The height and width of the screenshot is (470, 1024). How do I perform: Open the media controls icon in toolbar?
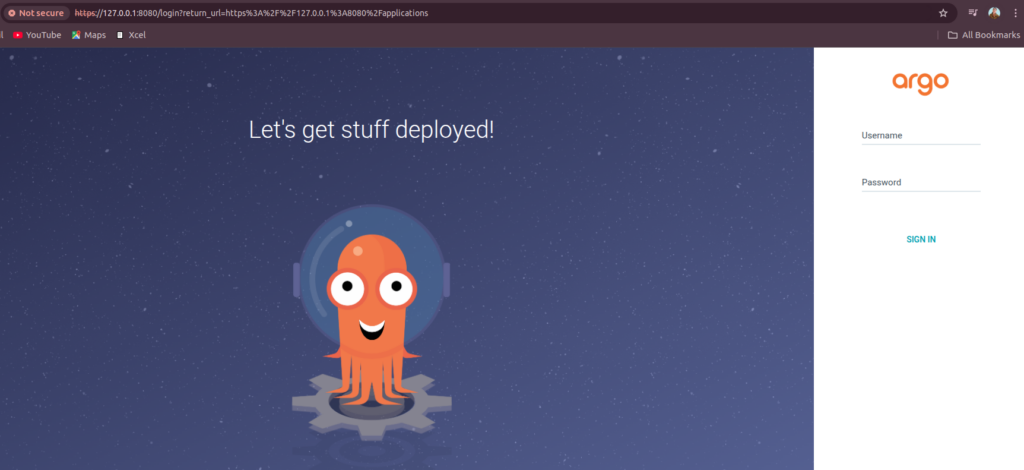[x=972, y=13]
